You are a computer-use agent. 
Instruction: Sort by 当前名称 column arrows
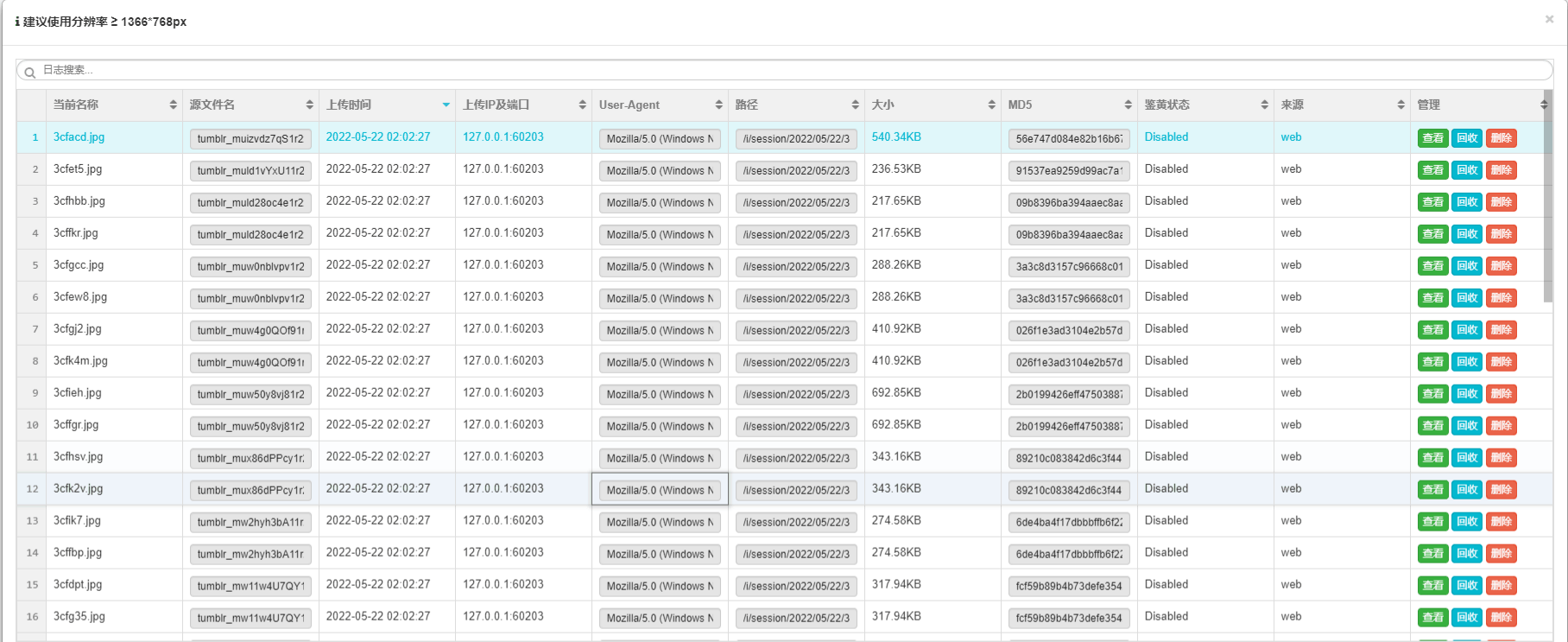point(174,105)
